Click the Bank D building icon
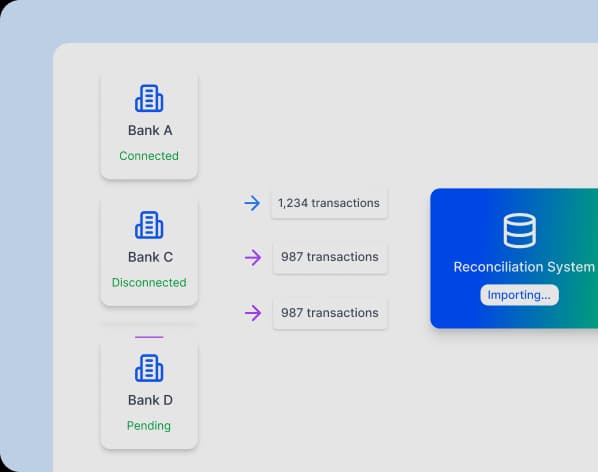The image size is (598, 472). [x=149, y=368]
